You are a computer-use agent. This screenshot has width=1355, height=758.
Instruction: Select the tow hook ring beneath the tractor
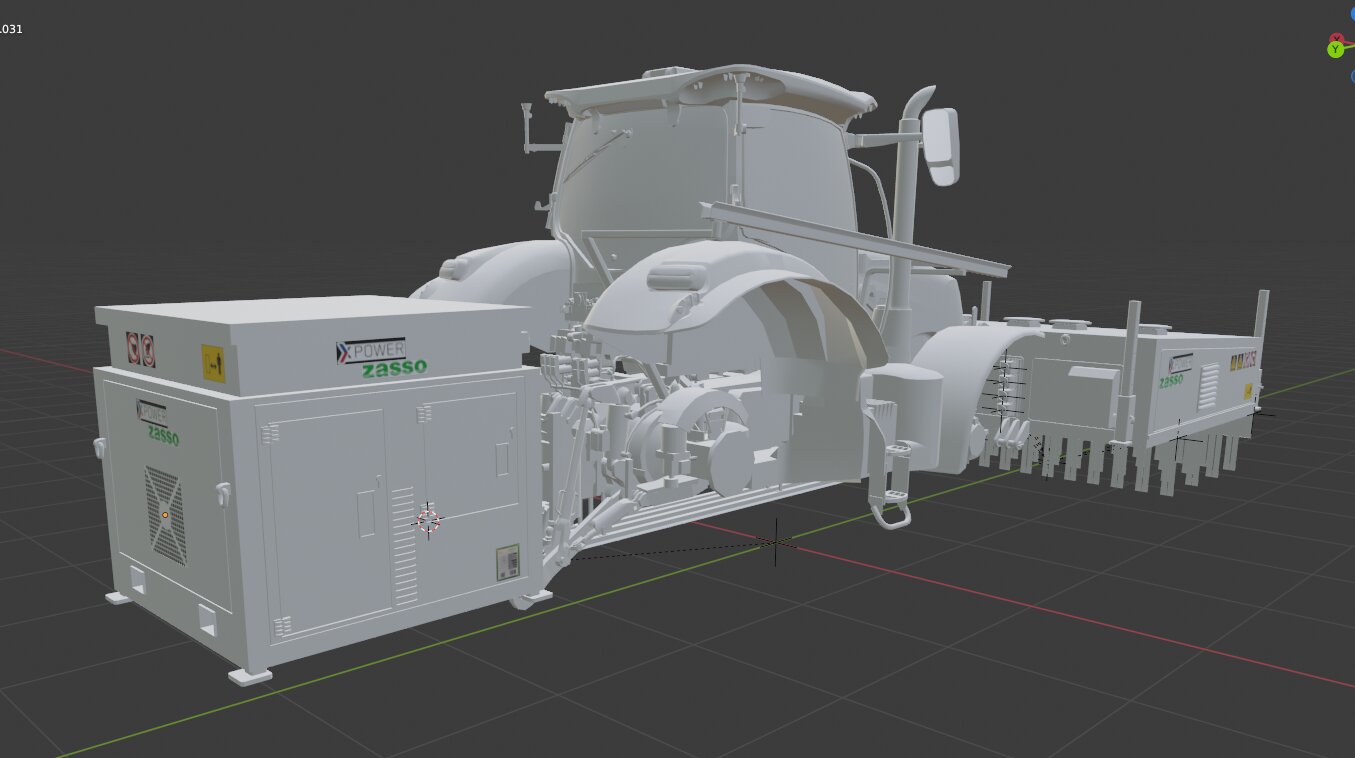[893, 514]
